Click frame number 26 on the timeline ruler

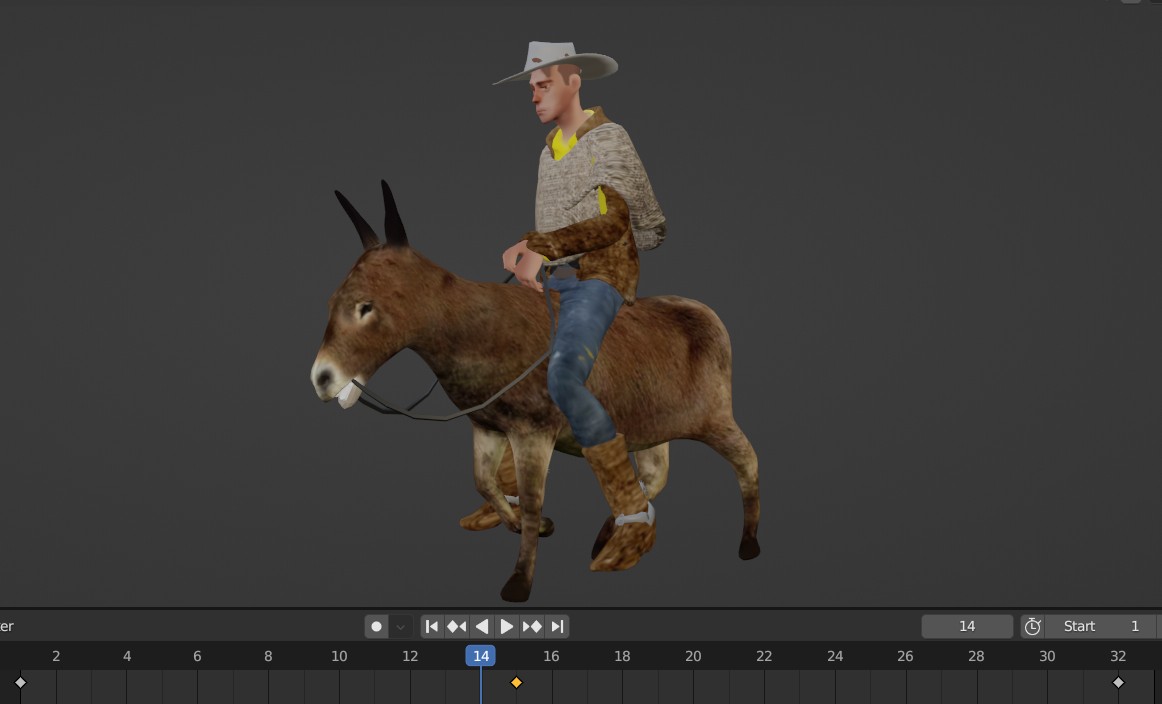[905, 656]
